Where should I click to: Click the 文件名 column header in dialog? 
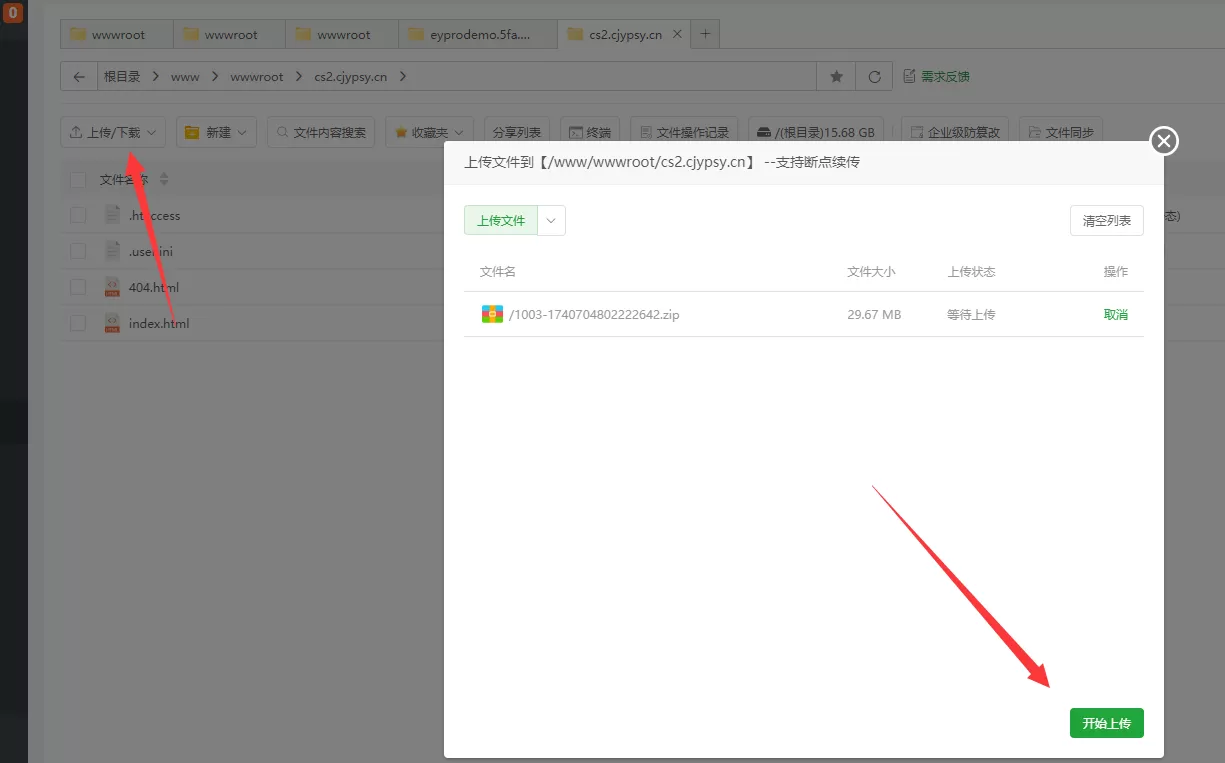[498, 272]
